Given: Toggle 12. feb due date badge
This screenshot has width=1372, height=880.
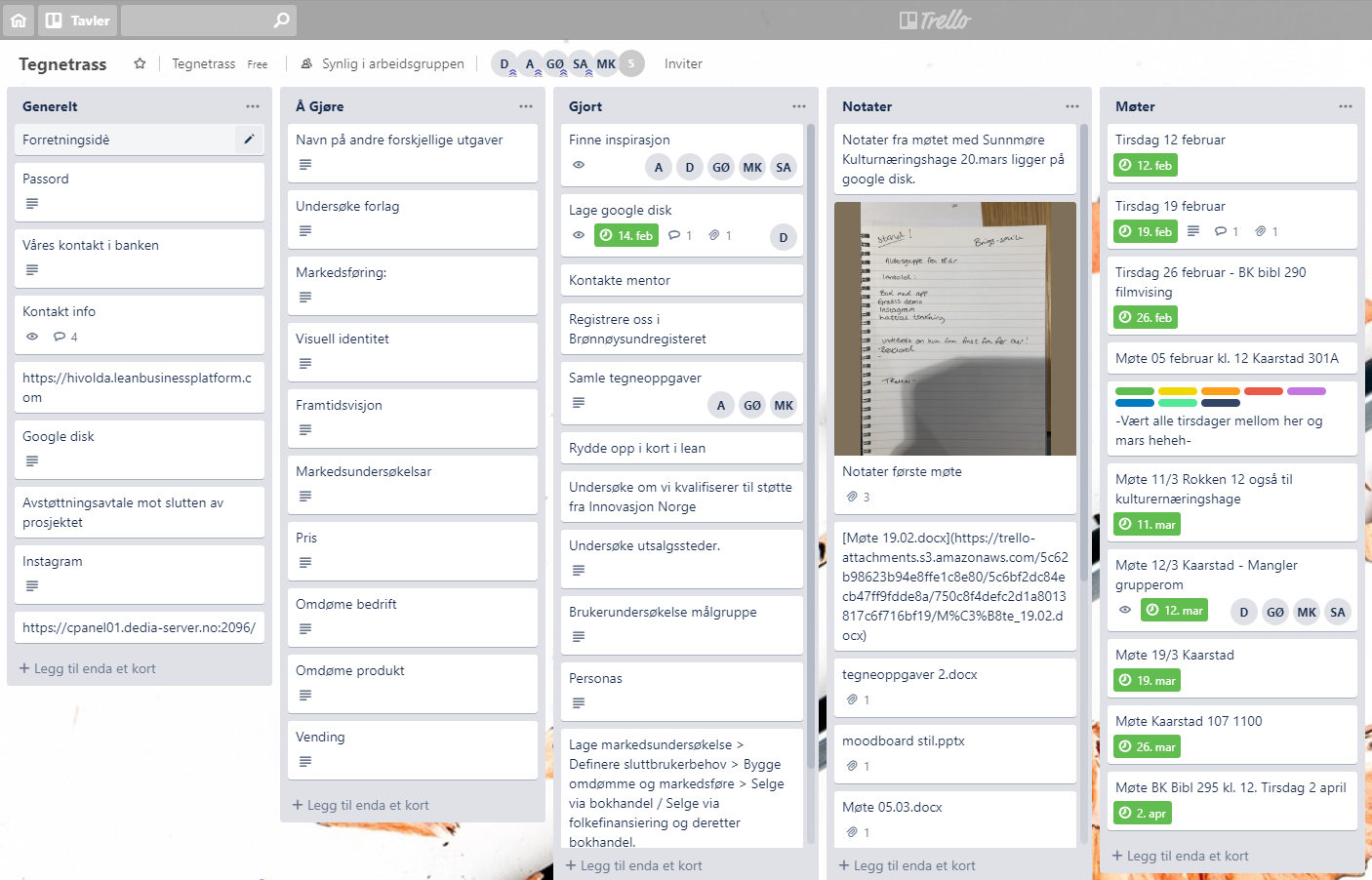Looking at the screenshot, I should pos(1146,165).
